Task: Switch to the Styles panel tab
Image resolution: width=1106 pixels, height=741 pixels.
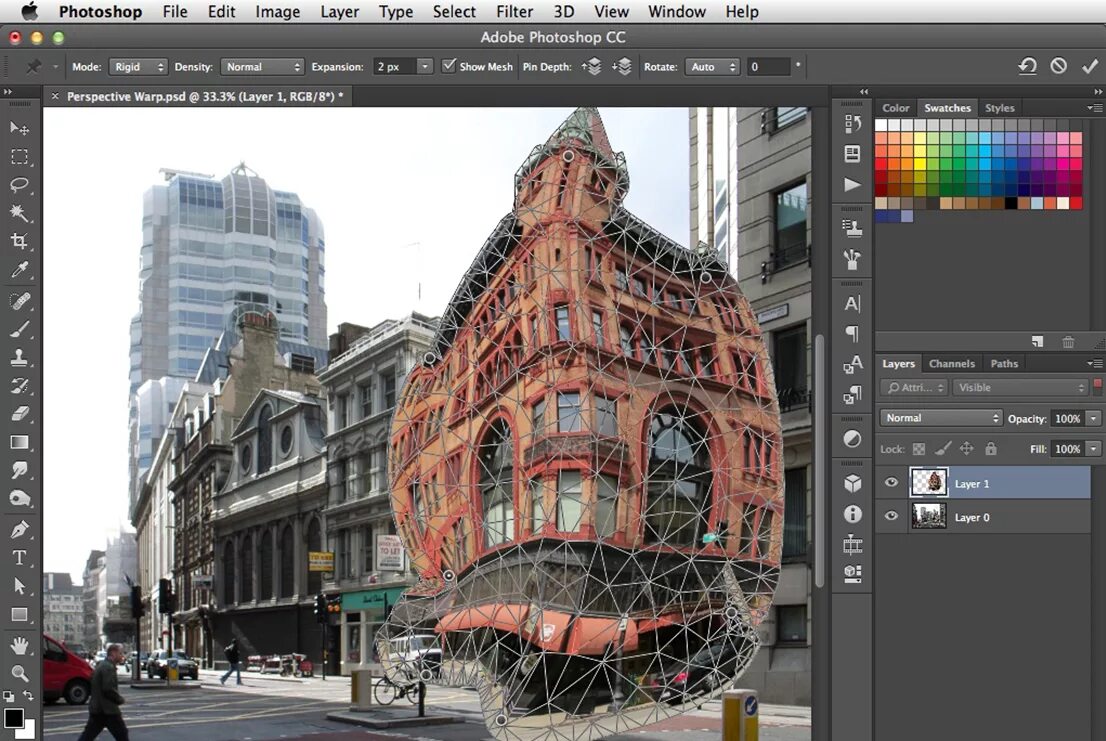Action: pyautogui.click(x=999, y=108)
